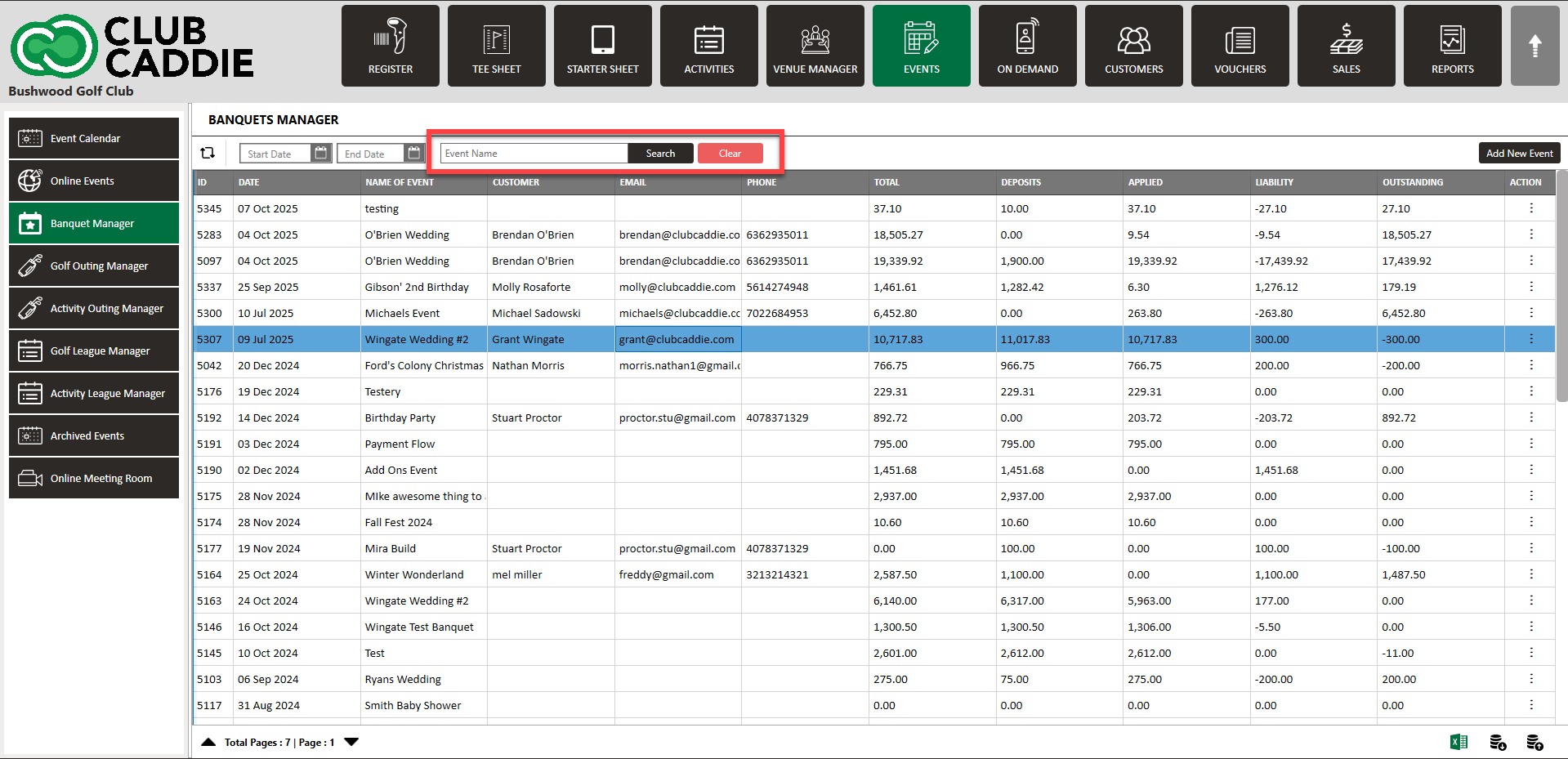Go to the Vouchers section
Screen dimensions: 1568x759
pyautogui.click(x=1240, y=46)
